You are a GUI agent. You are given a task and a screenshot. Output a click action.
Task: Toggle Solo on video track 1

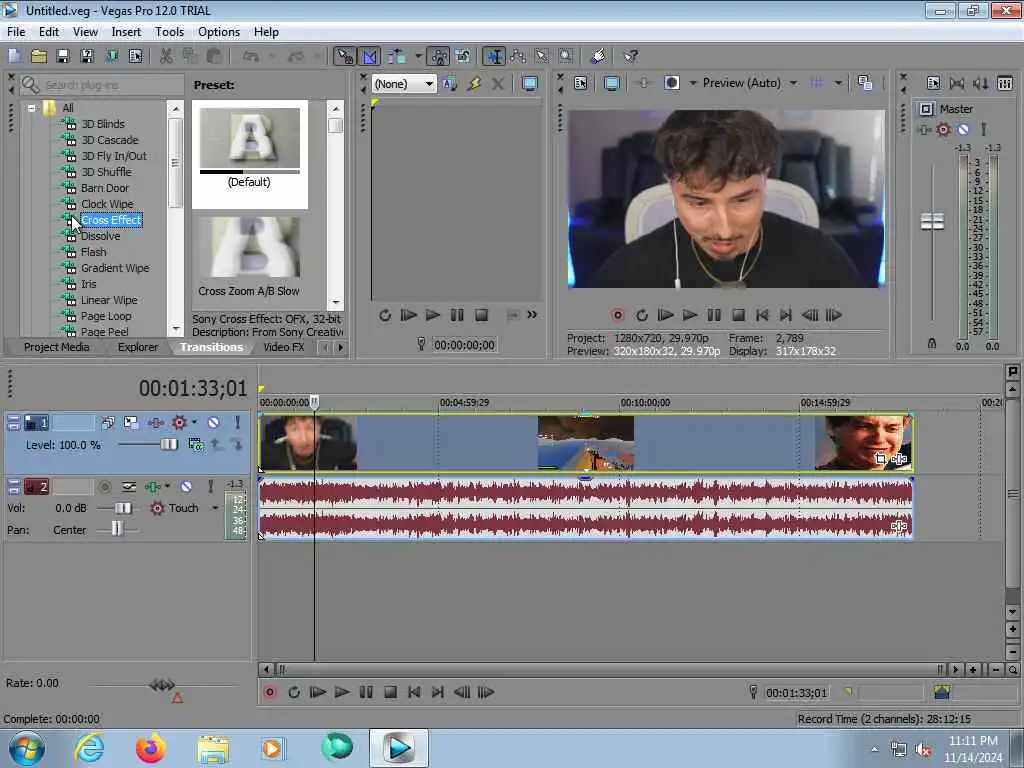pyautogui.click(x=238, y=423)
